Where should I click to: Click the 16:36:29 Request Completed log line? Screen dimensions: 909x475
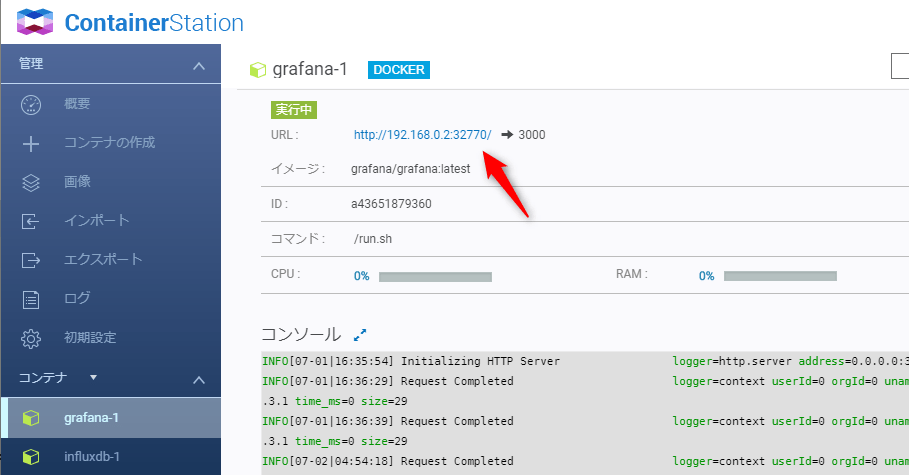(x=585, y=381)
